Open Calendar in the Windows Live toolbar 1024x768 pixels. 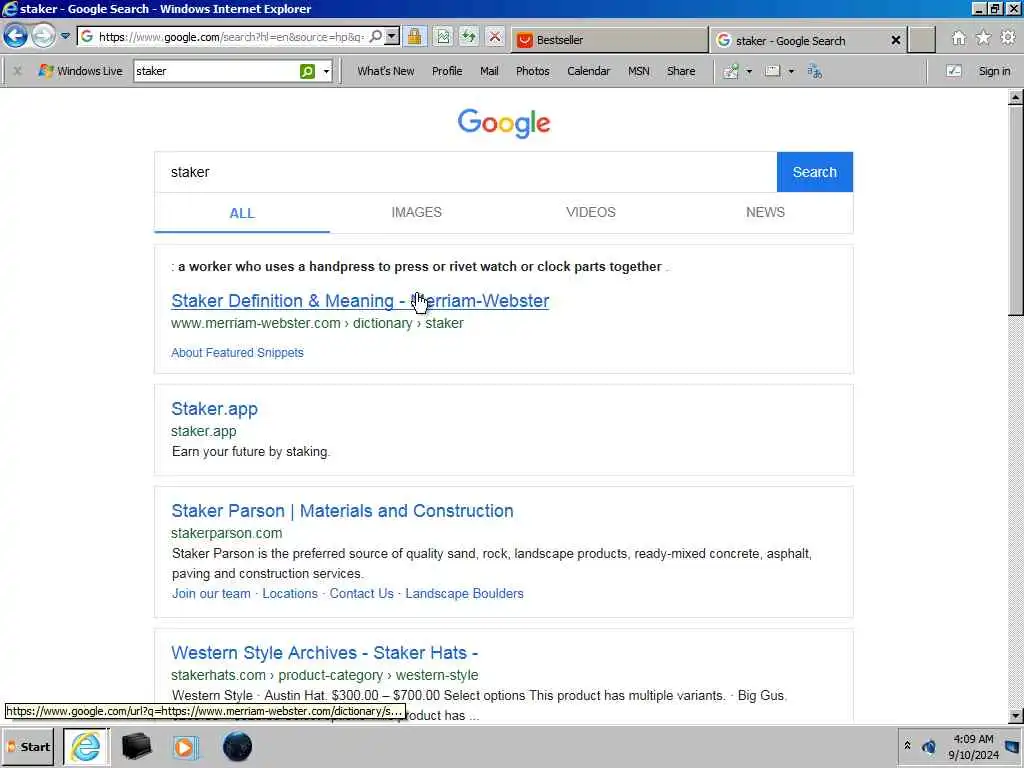click(x=588, y=71)
